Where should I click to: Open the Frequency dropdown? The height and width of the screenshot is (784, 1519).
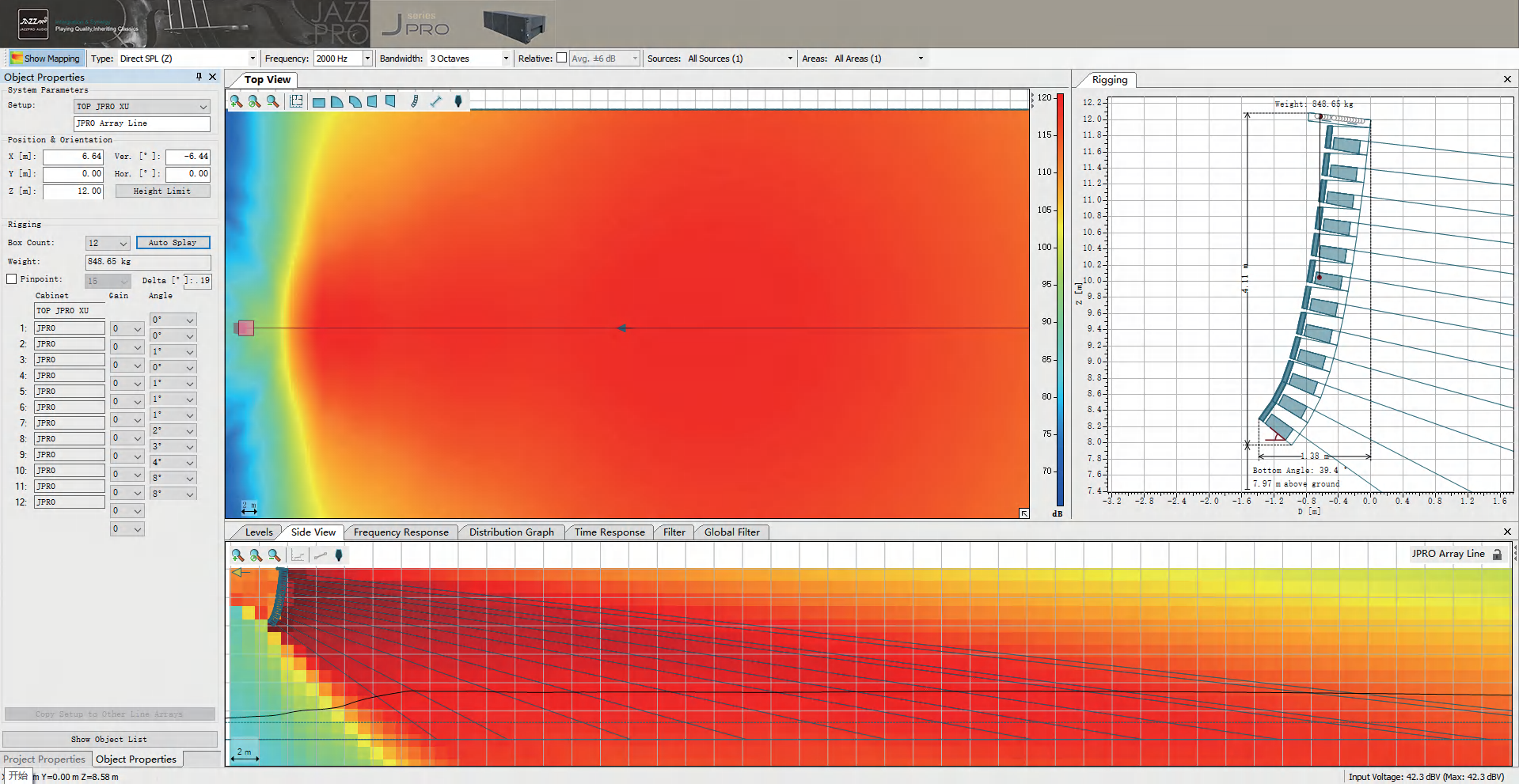pos(367,59)
